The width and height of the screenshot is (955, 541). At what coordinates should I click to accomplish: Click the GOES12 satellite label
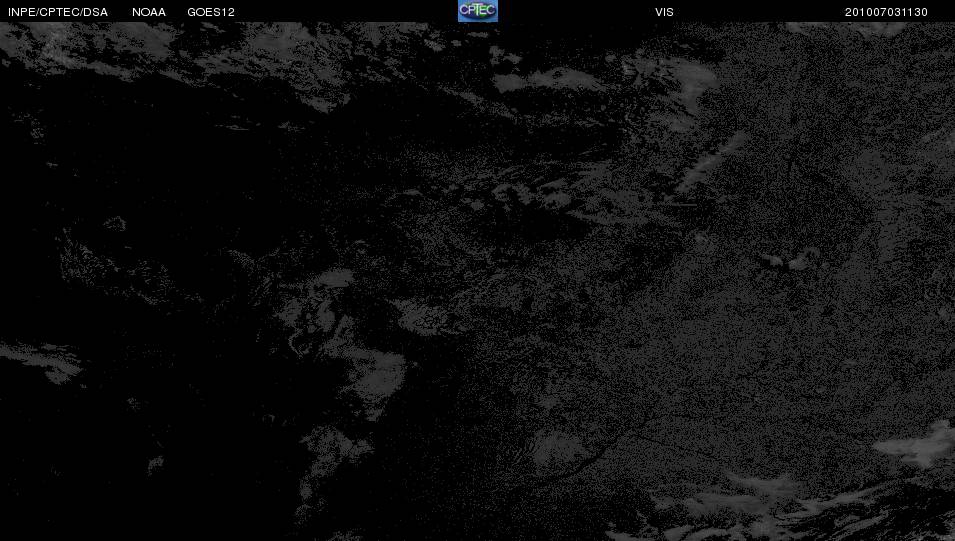point(211,12)
